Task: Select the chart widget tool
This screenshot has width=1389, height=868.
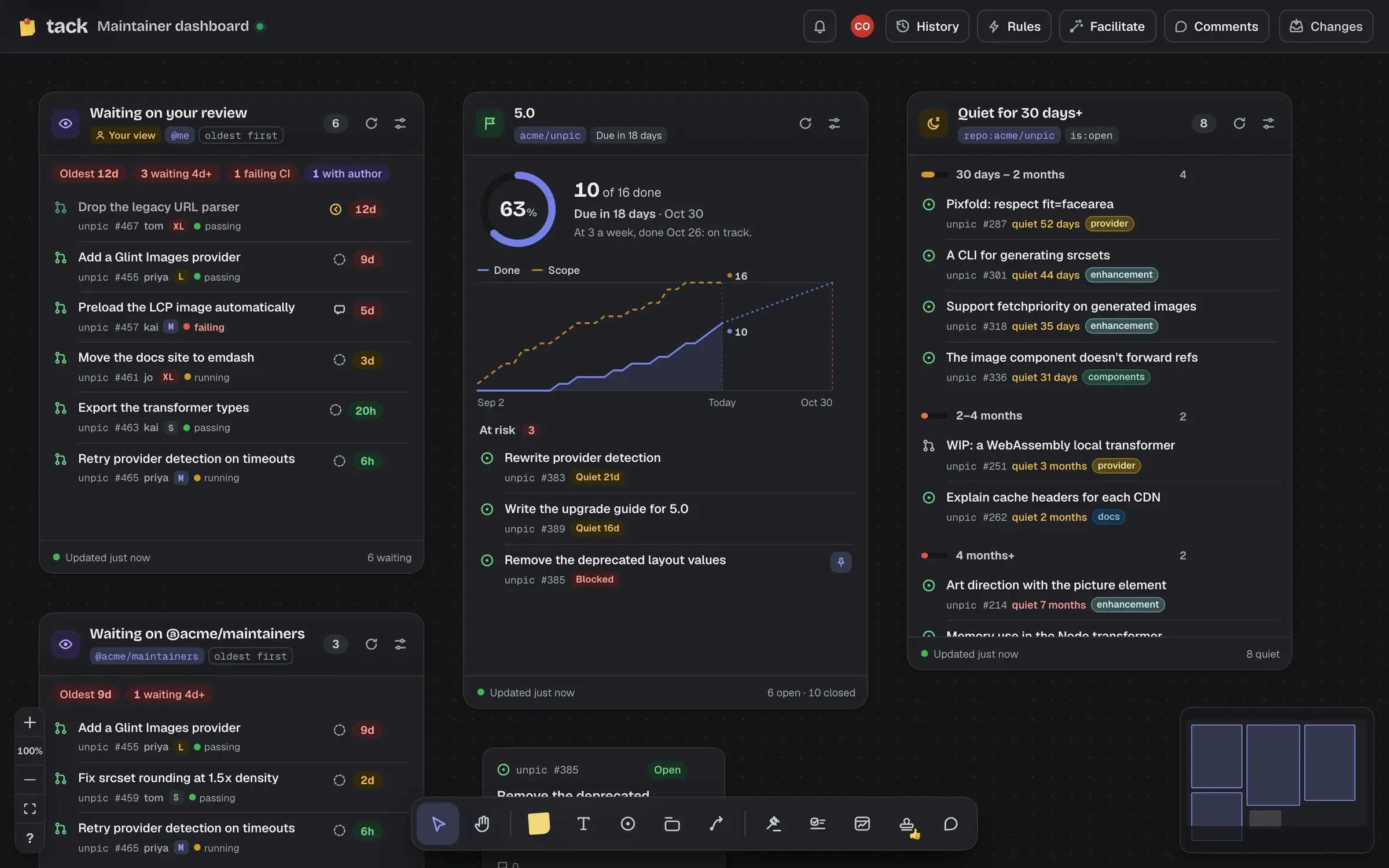Action: point(862,823)
